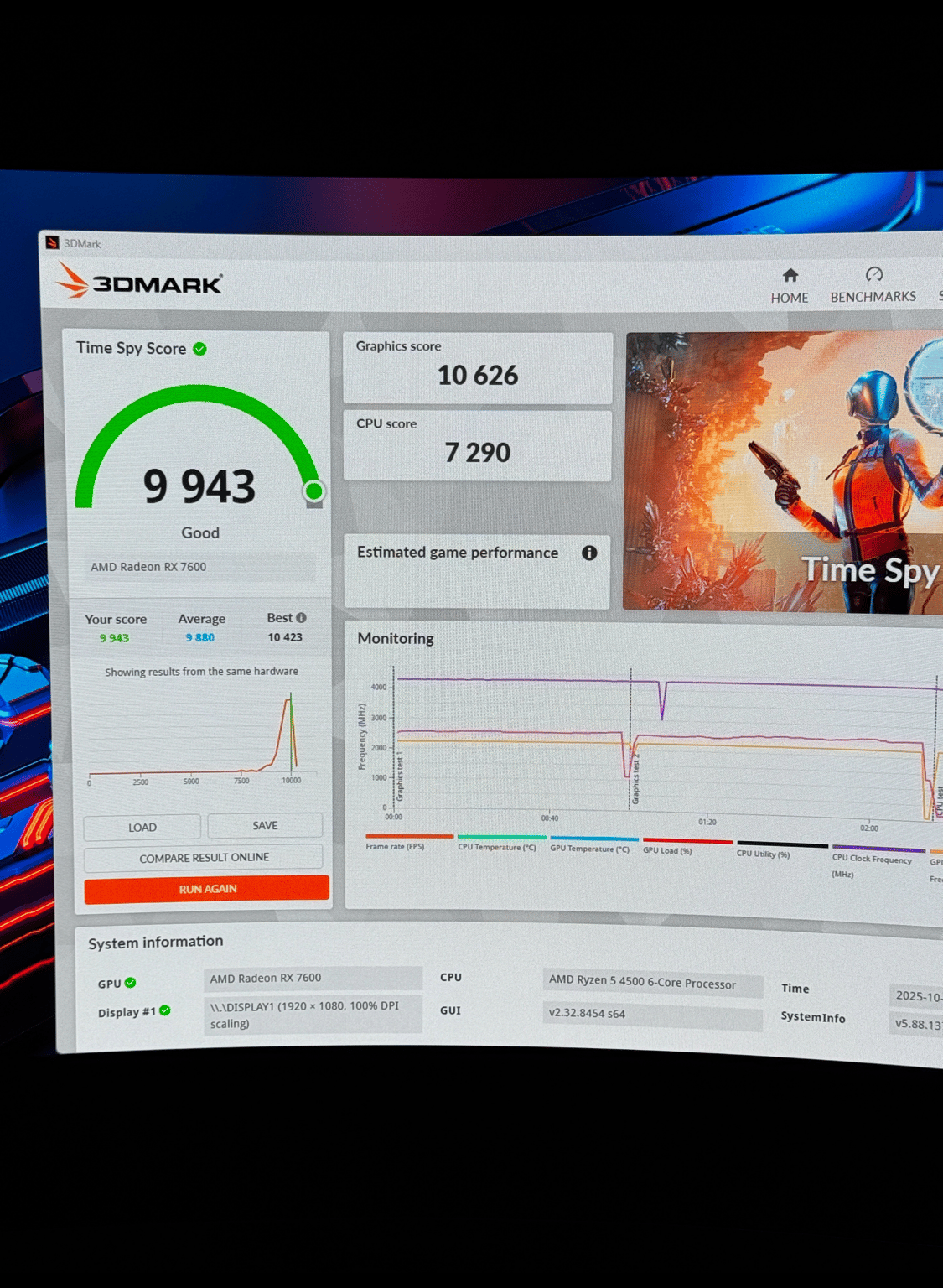Viewport: 943px width, 1288px height.
Task: Click the System information heading
Action: [x=156, y=943]
